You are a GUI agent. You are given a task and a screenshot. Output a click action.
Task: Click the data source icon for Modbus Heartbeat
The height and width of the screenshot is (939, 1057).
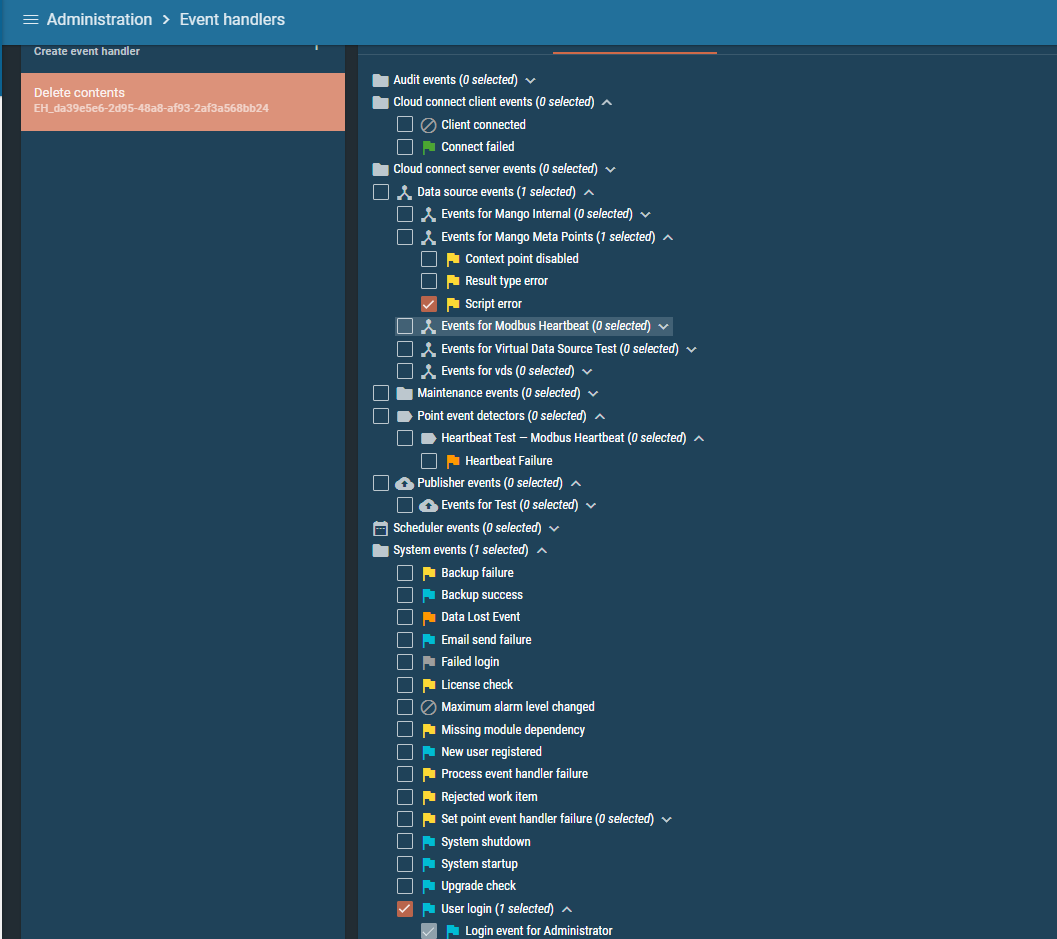point(429,326)
